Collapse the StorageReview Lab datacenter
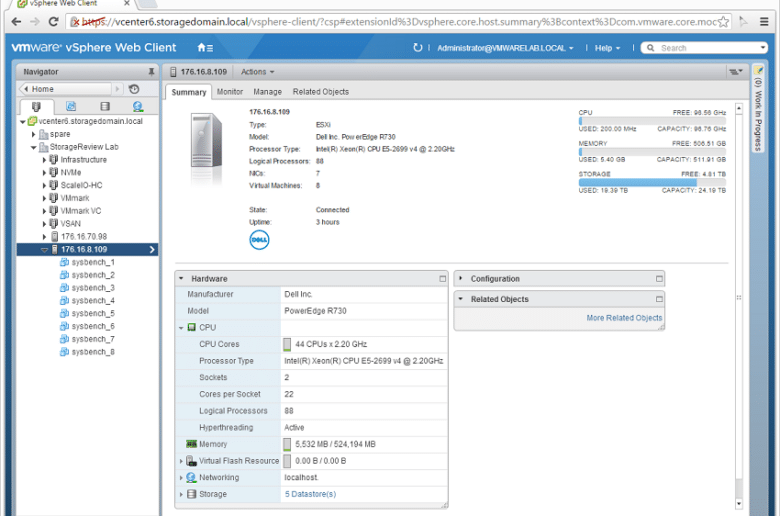The height and width of the screenshot is (516, 780). click(x=33, y=147)
